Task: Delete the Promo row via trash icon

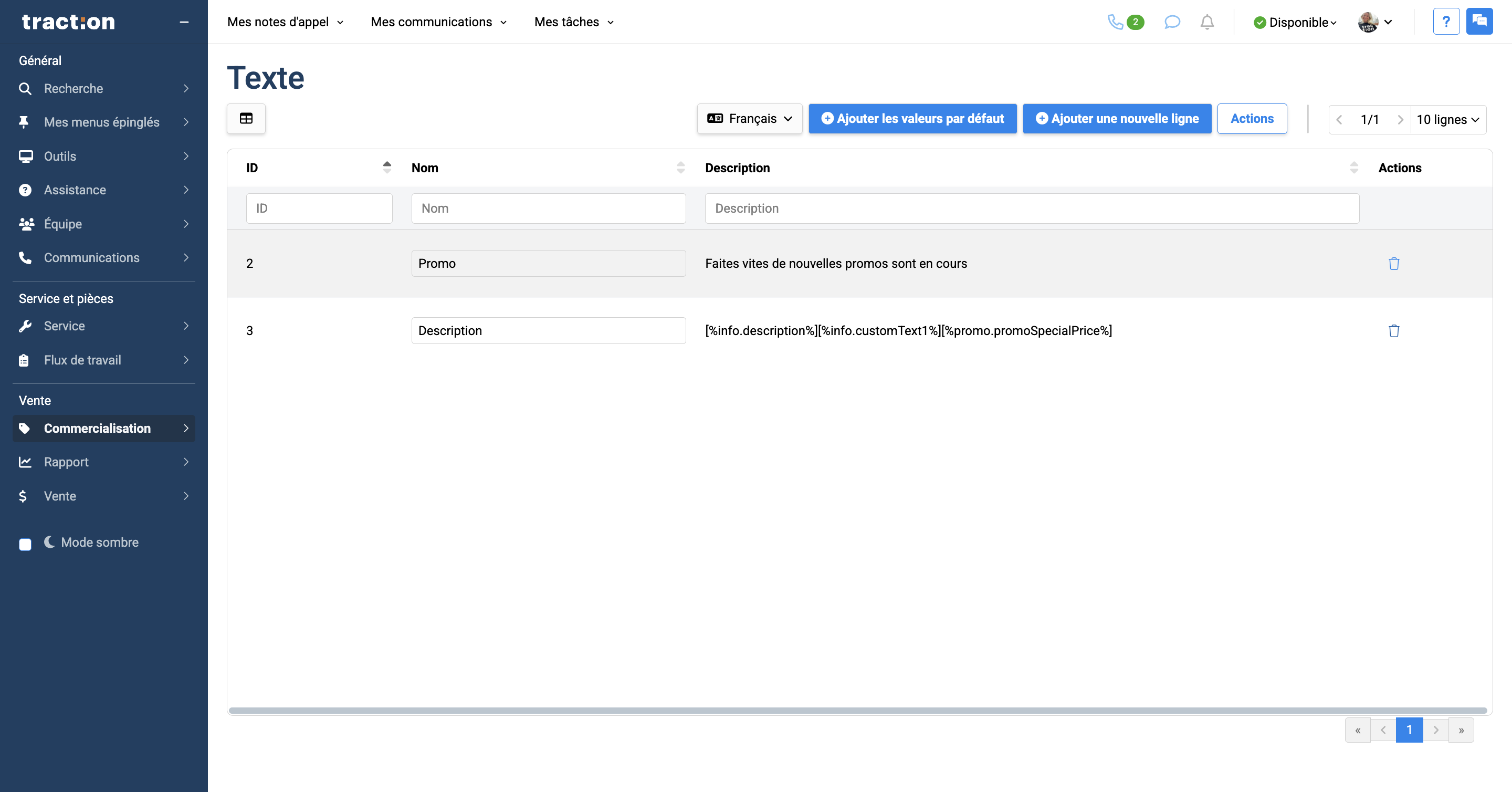Action: [1394, 264]
